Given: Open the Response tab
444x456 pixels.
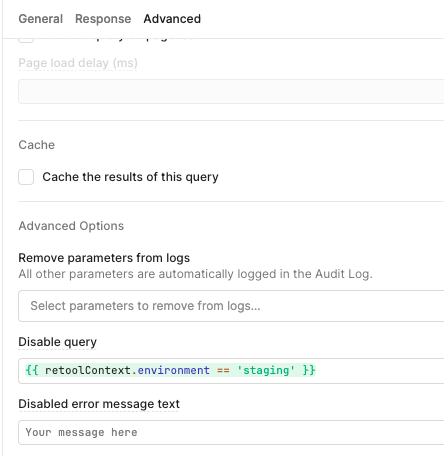Looking at the screenshot, I should tap(103, 19).
